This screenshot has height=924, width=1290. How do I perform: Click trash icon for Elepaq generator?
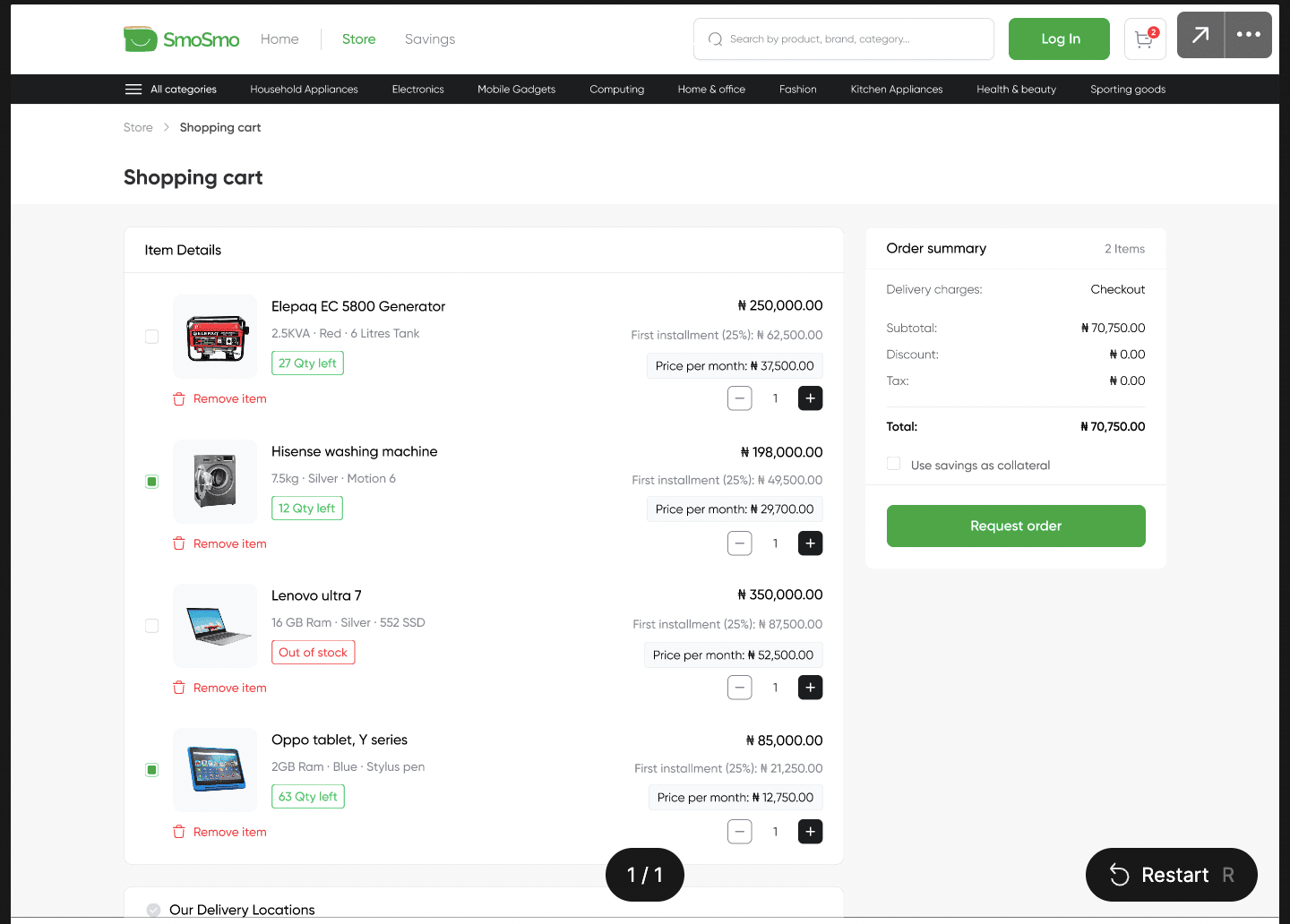[x=179, y=399]
